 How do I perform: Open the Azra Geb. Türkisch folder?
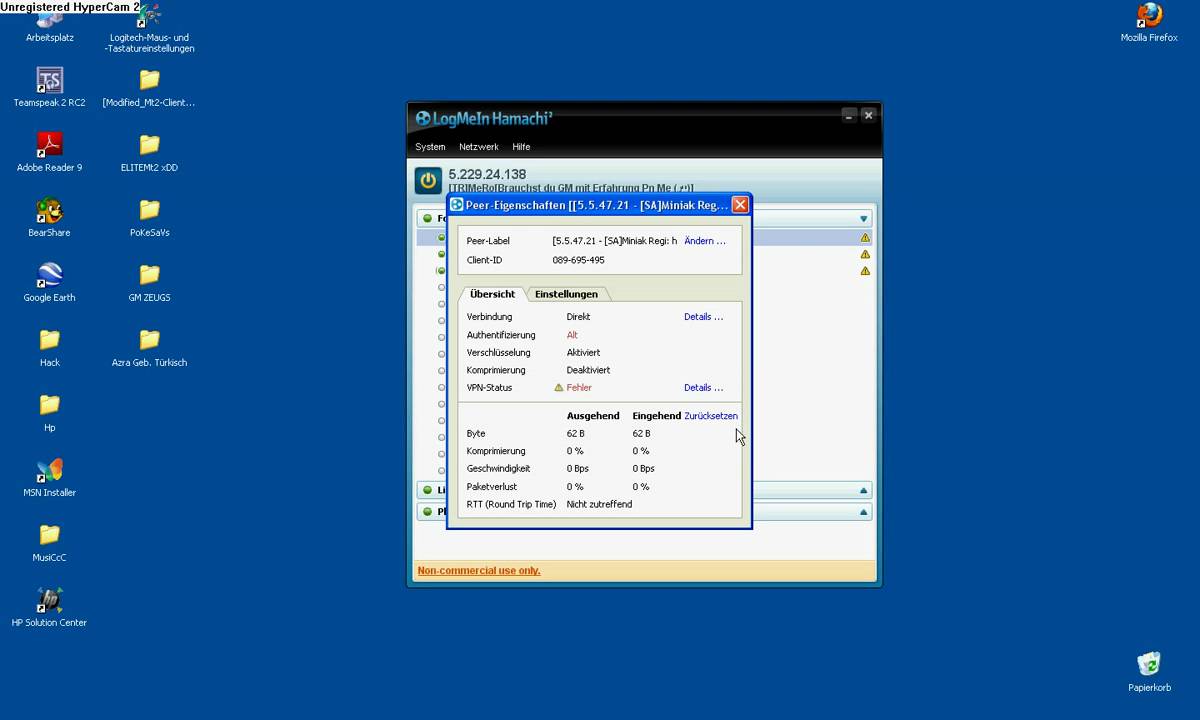(x=149, y=347)
